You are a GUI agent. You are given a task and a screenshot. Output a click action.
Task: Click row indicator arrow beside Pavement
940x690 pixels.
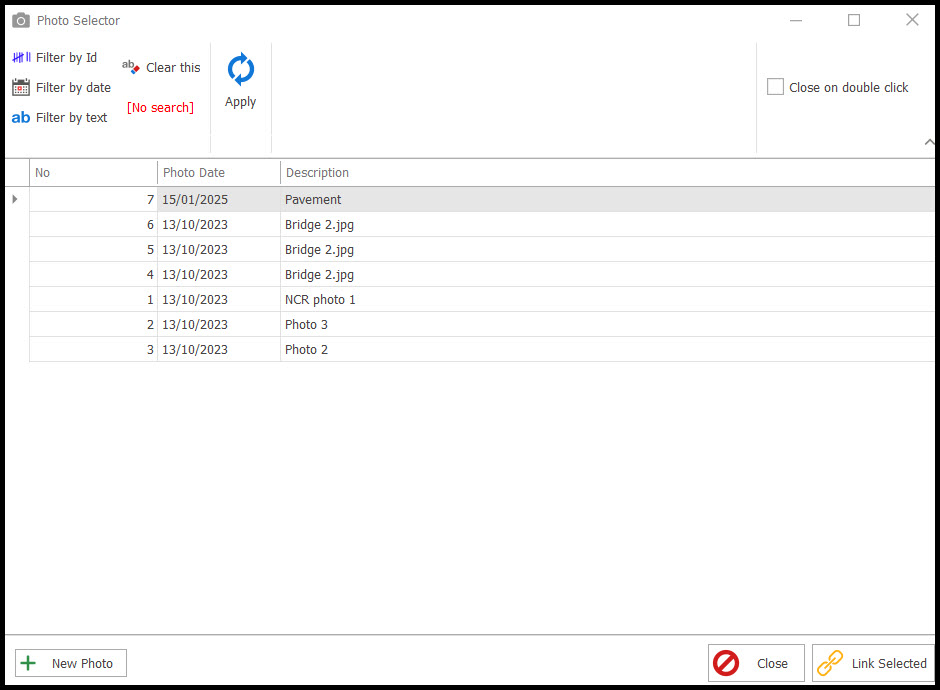(x=15, y=199)
